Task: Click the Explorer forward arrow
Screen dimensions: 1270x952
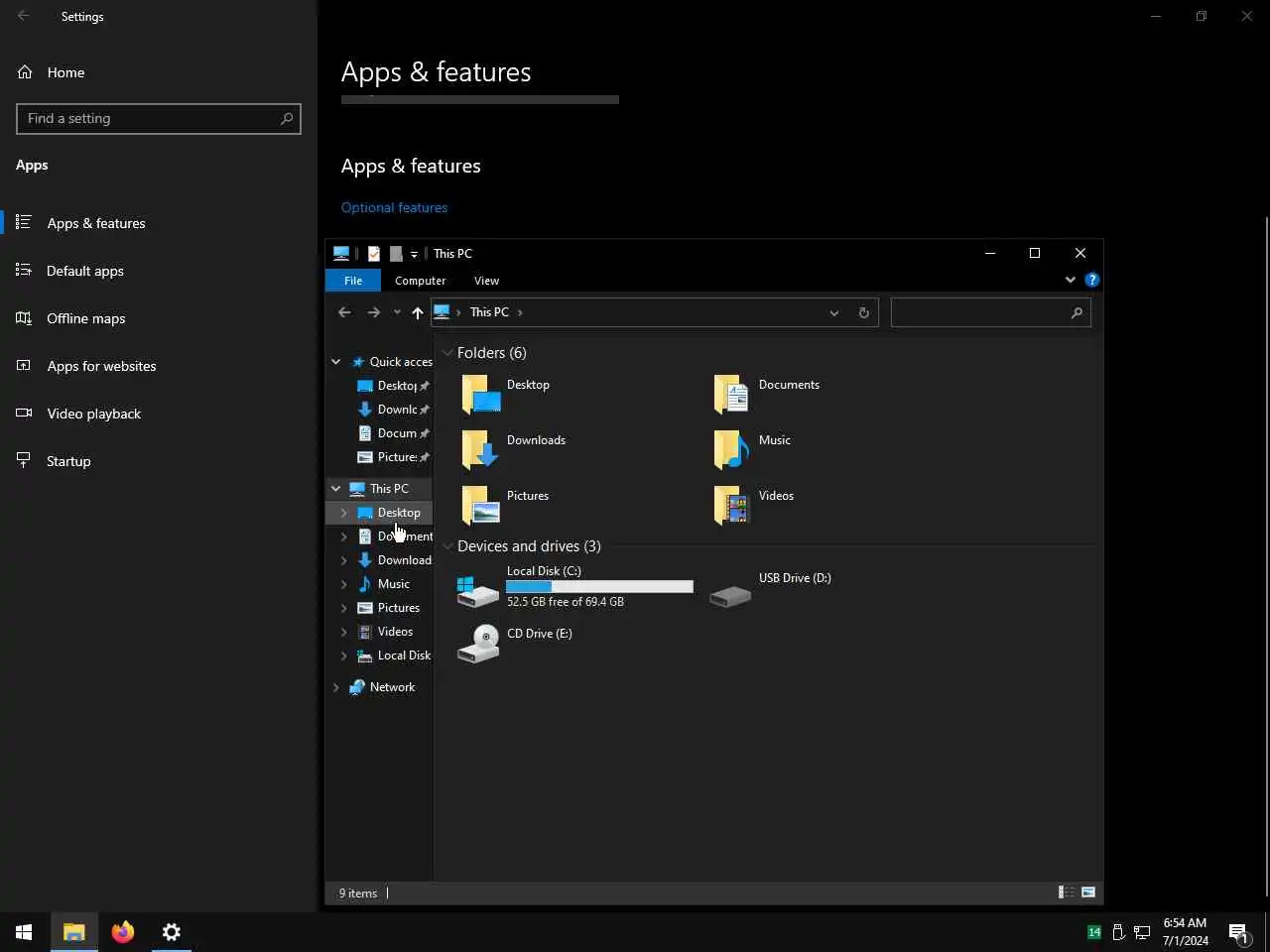Action: [373, 312]
